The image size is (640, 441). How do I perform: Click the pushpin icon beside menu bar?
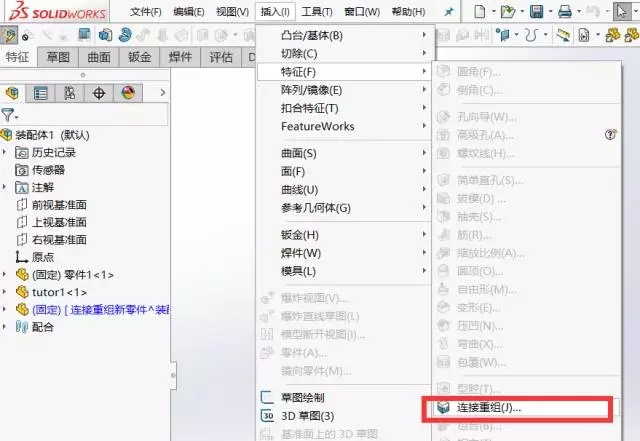tap(448, 12)
